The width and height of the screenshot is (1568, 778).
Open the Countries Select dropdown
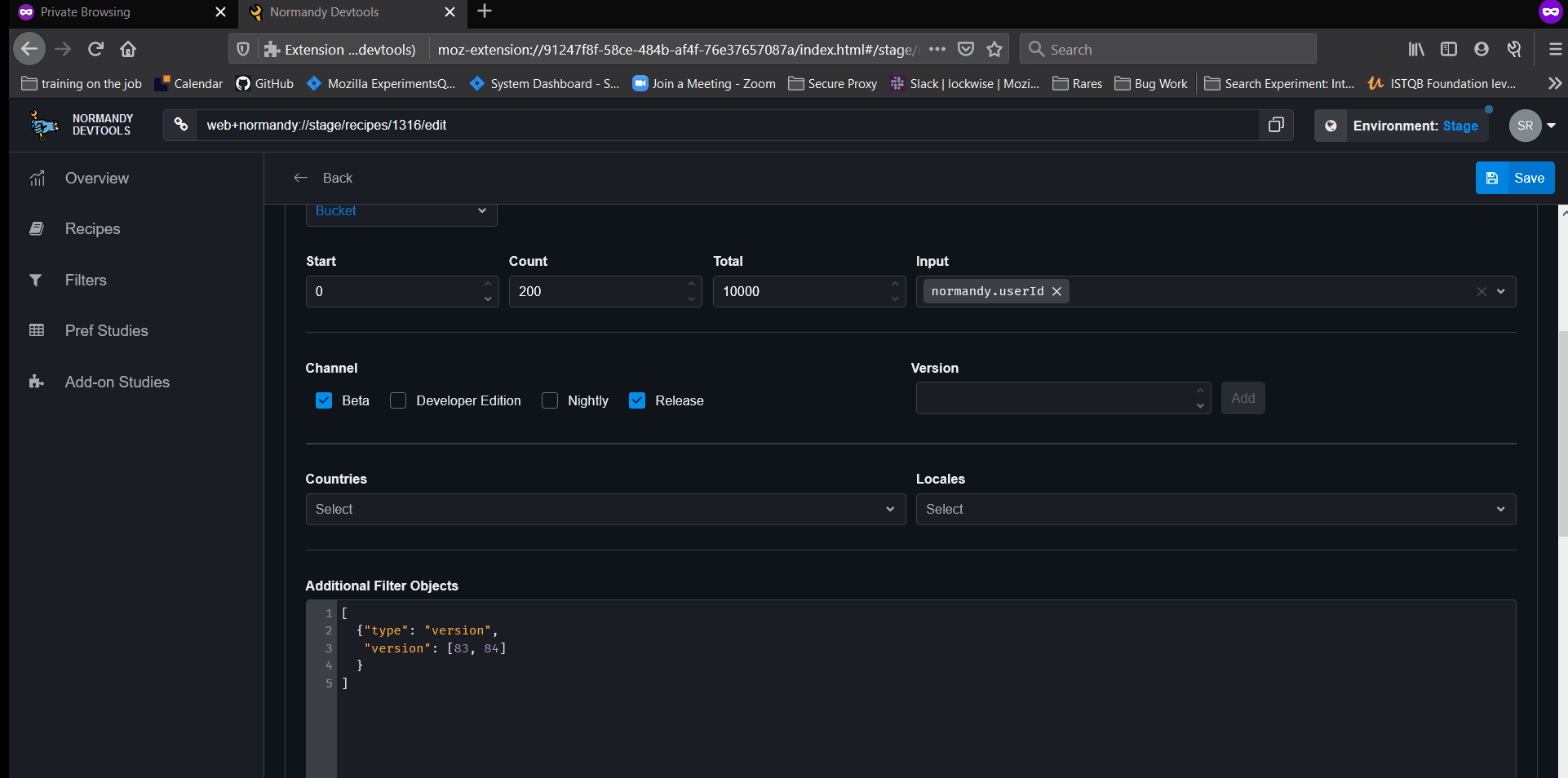pos(605,509)
